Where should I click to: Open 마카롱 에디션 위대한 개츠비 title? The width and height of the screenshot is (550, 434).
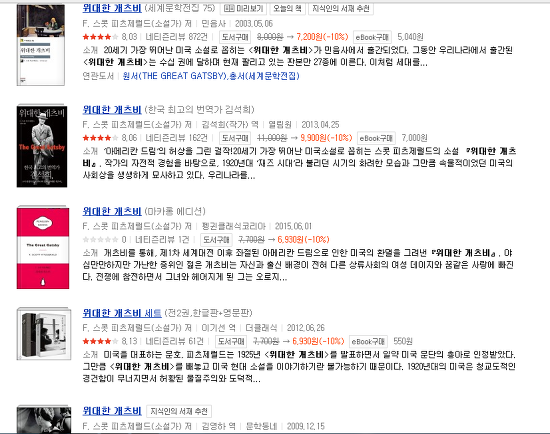[x=112, y=211]
